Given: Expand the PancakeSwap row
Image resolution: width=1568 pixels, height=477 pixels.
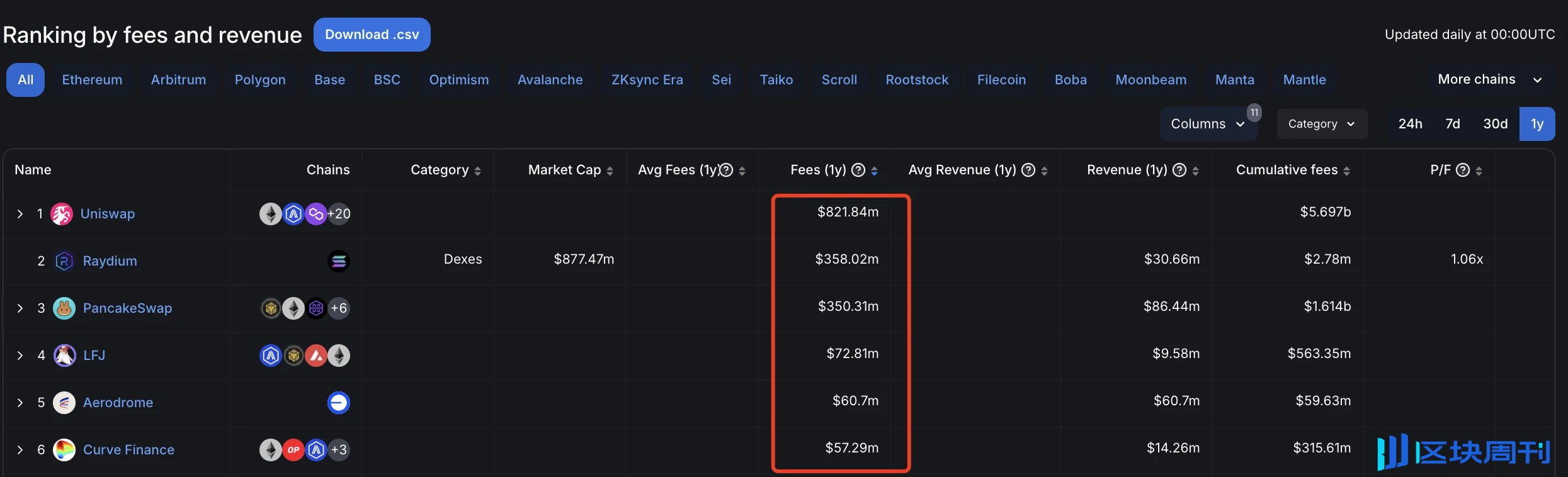Looking at the screenshot, I should (x=20, y=308).
